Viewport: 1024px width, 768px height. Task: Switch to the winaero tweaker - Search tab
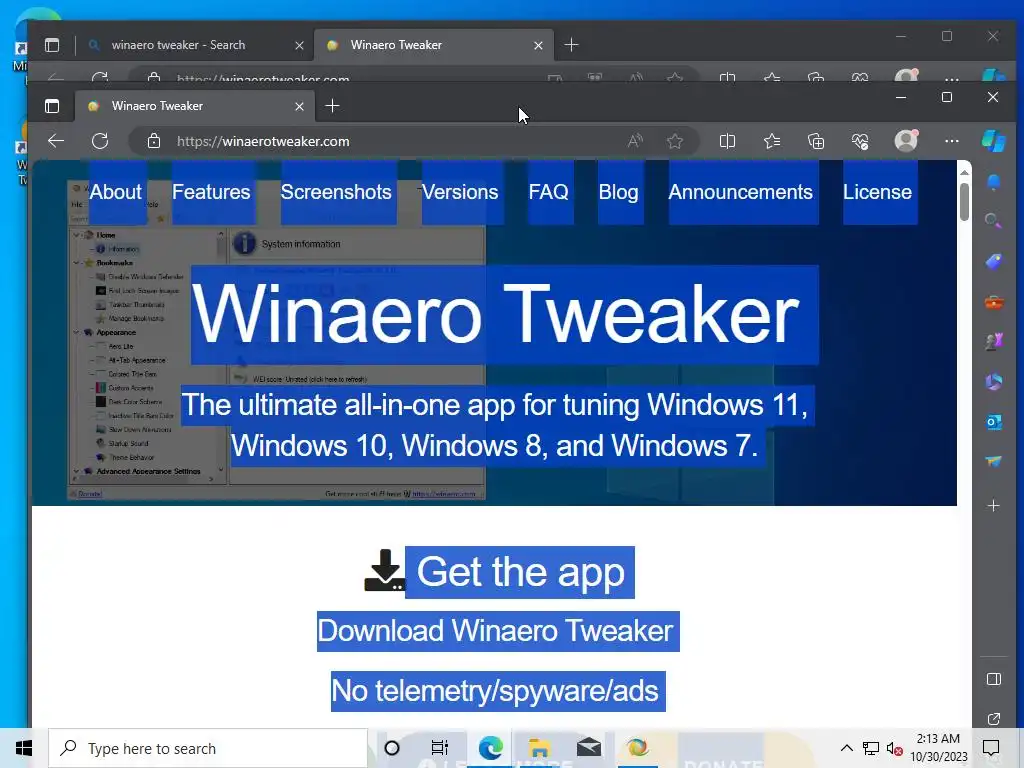point(194,45)
